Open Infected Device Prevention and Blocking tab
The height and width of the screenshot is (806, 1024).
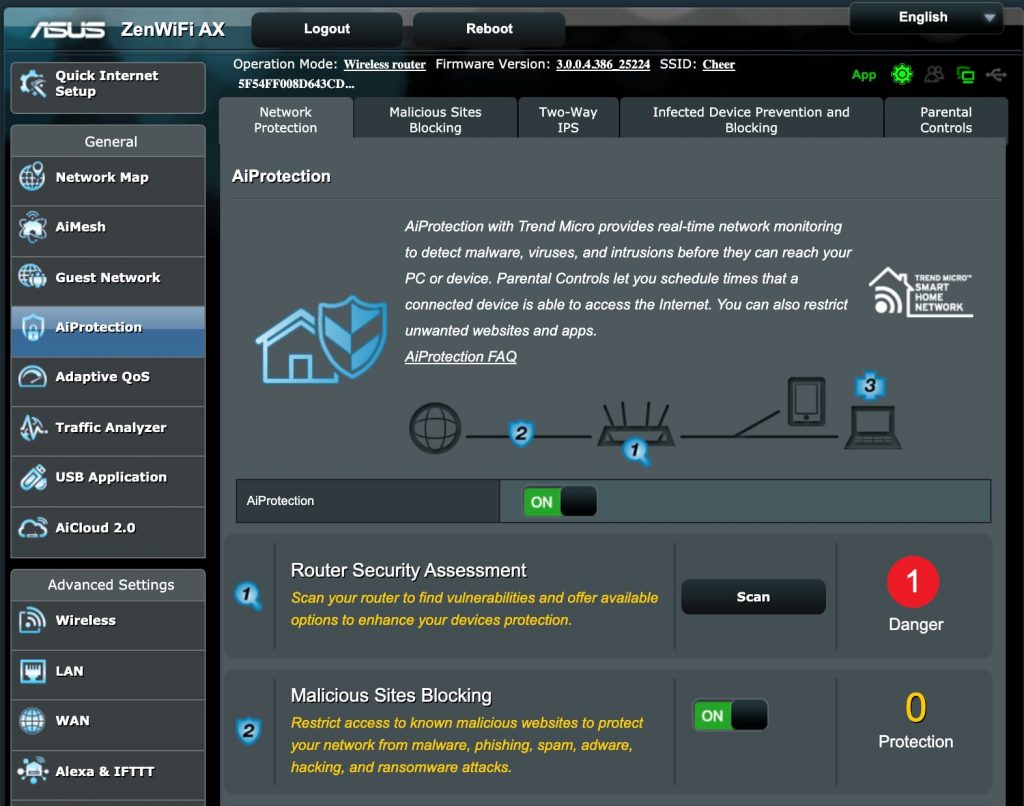(x=751, y=120)
